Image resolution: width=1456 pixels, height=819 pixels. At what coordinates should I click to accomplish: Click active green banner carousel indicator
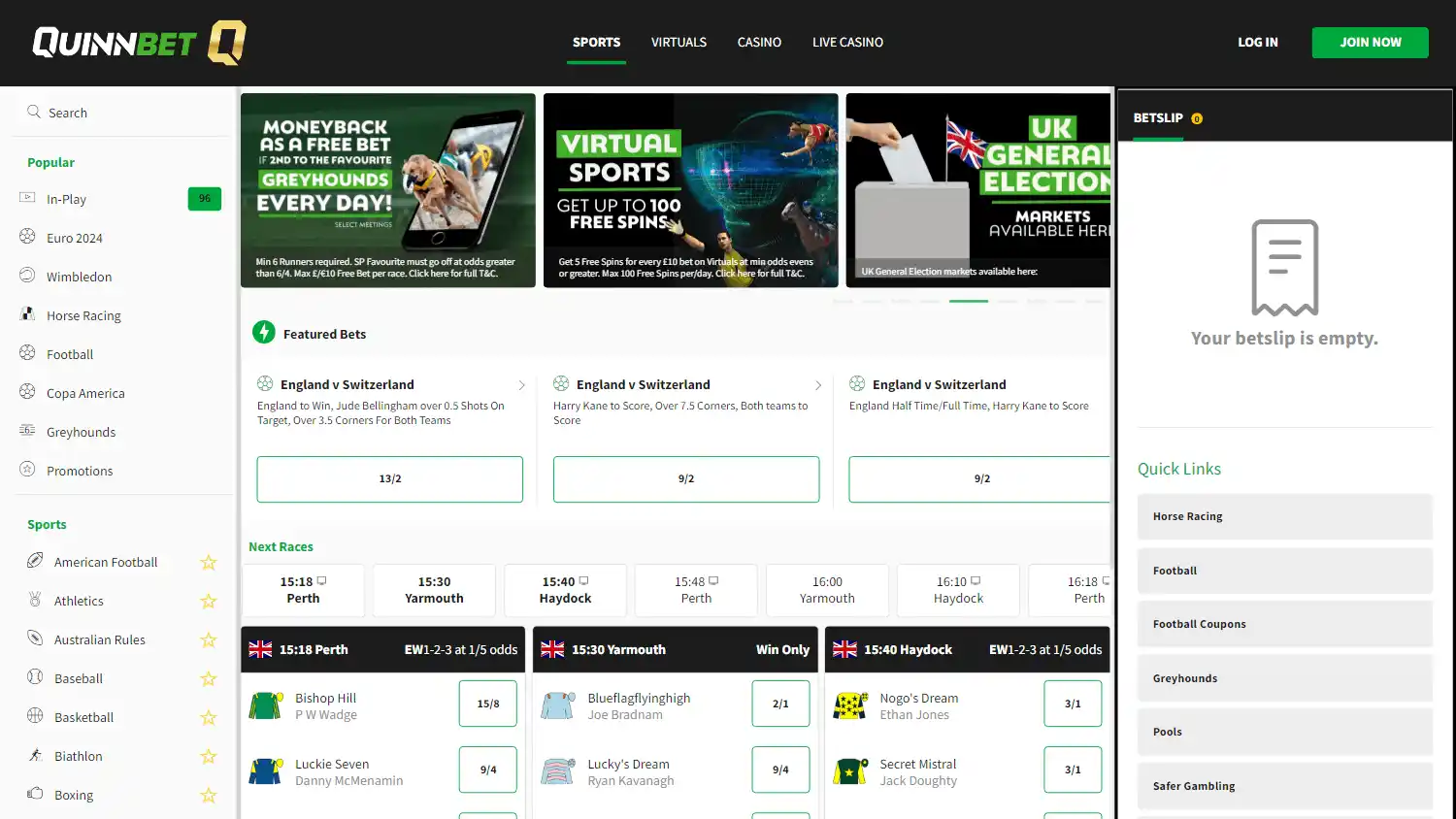[969, 301]
